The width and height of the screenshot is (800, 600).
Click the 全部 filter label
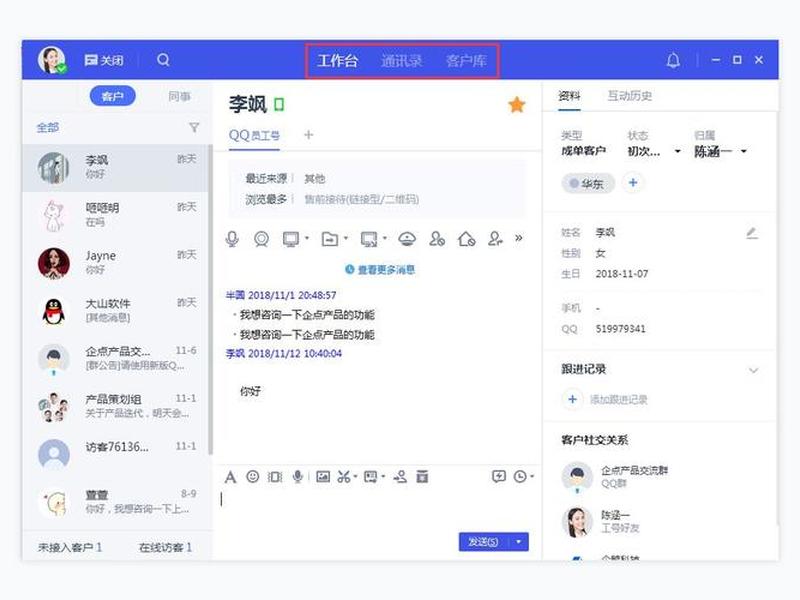coord(48,128)
